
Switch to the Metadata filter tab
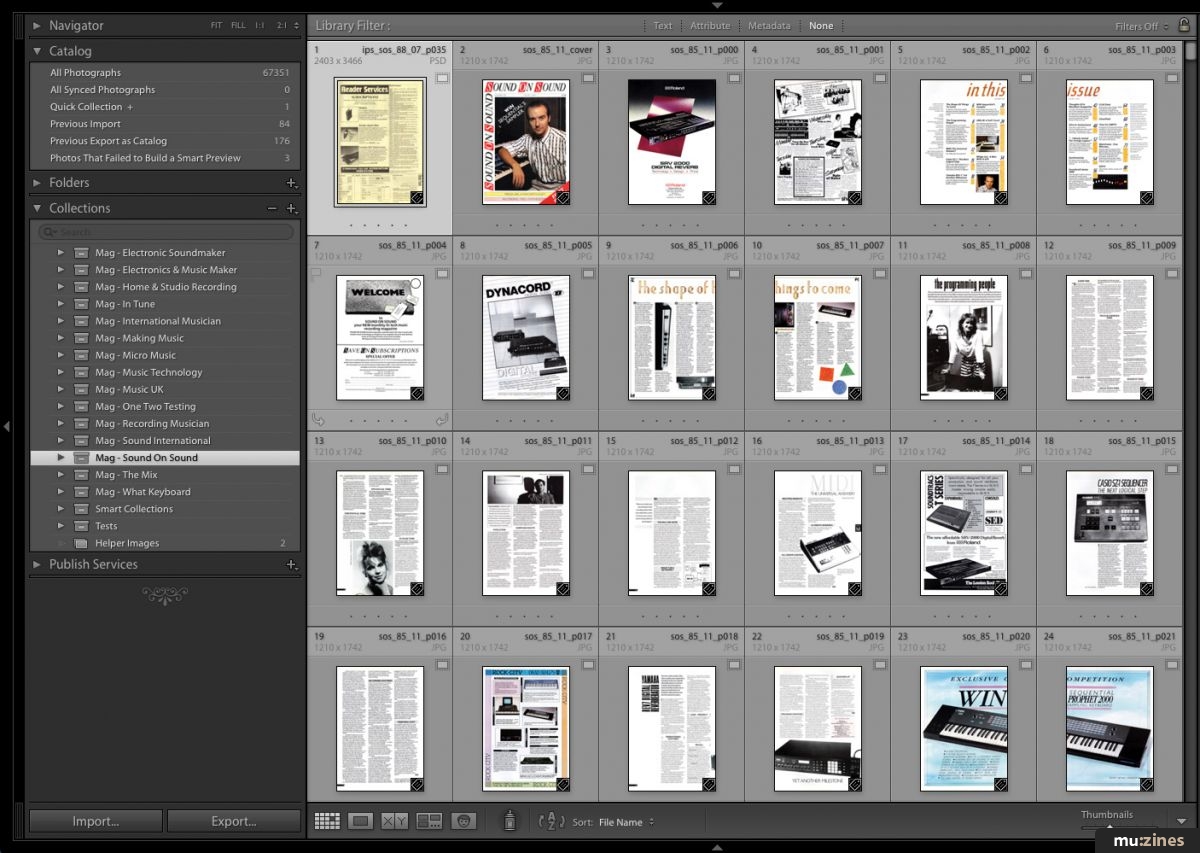769,25
